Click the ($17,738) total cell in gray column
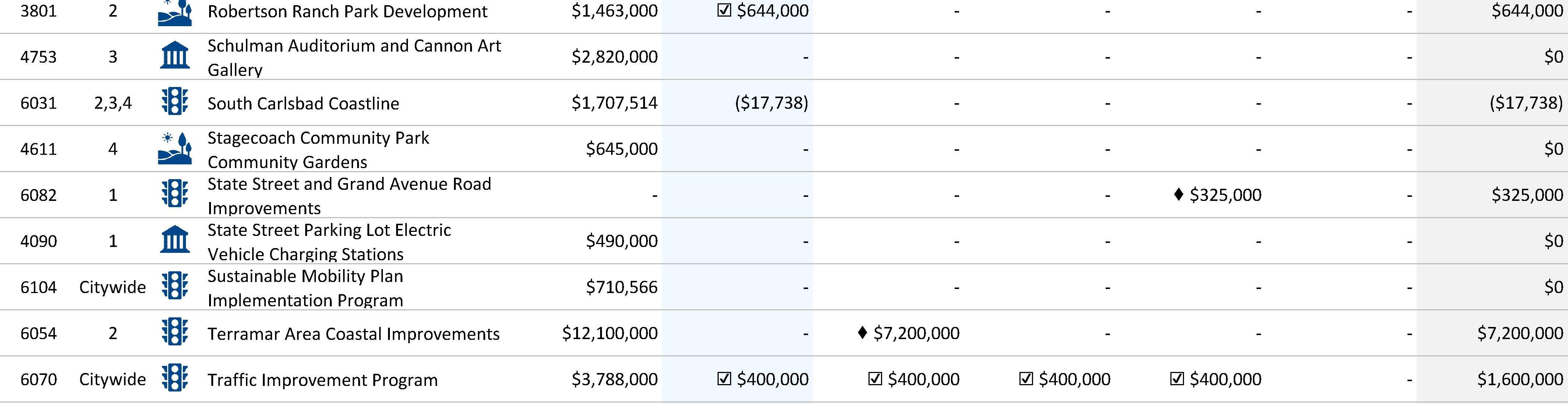The width and height of the screenshot is (1568, 404). (1526, 102)
